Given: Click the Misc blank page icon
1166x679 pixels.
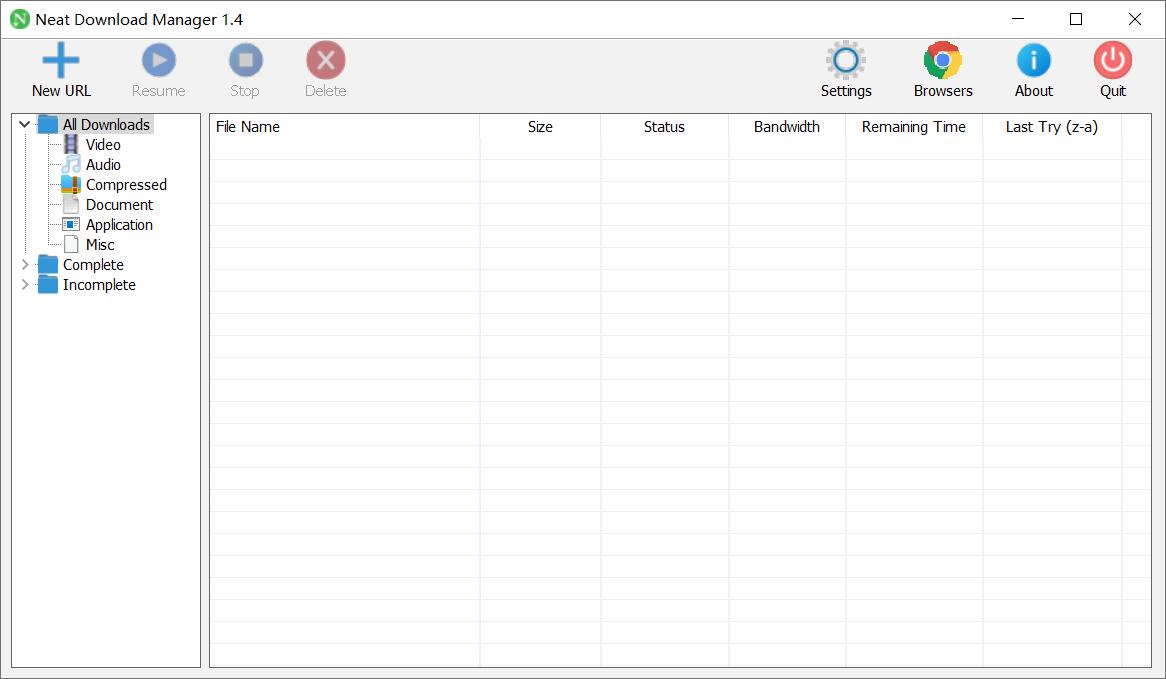Looking at the screenshot, I should pyautogui.click(x=71, y=245).
